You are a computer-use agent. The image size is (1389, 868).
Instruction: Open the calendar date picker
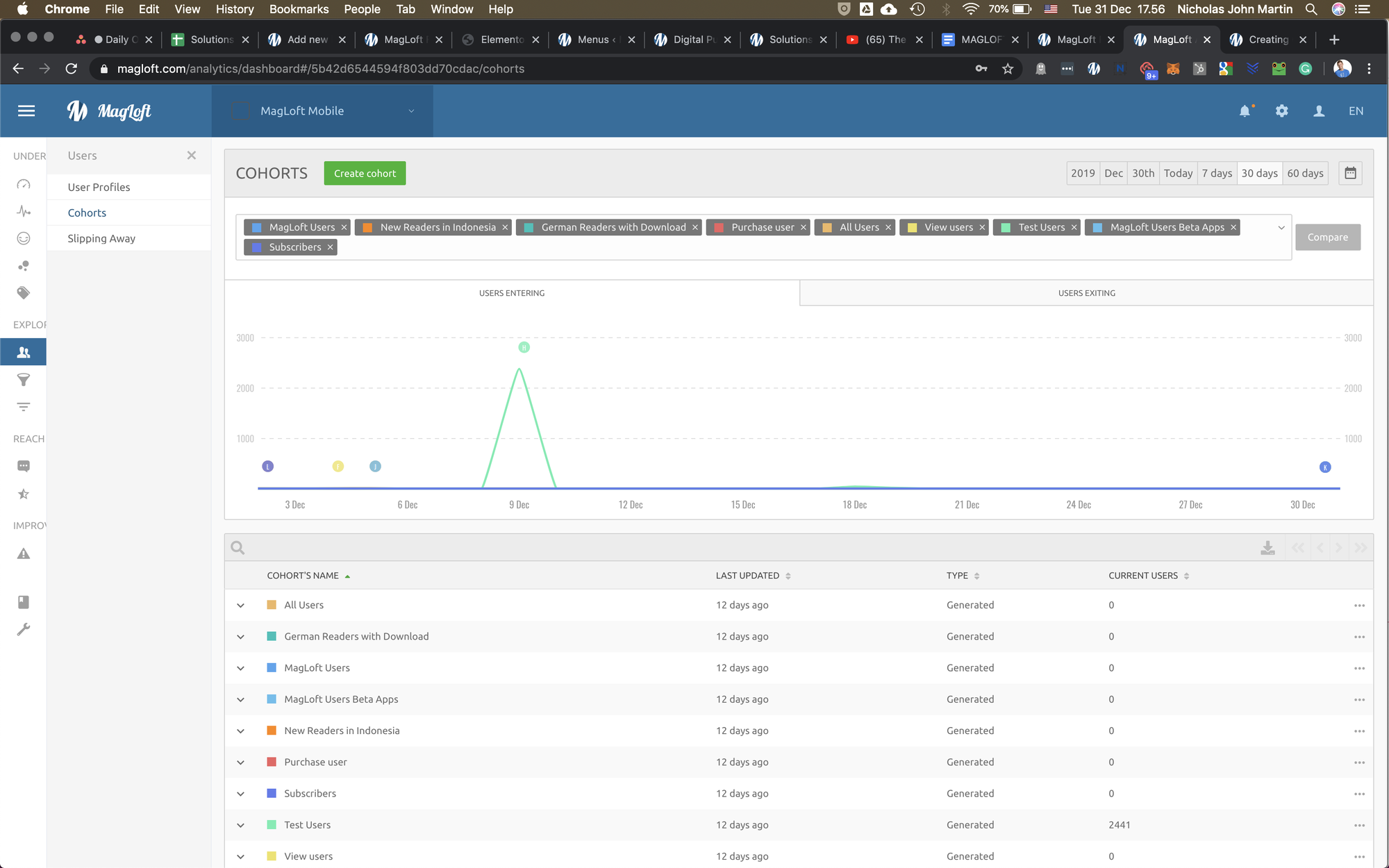click(1350, 173)
